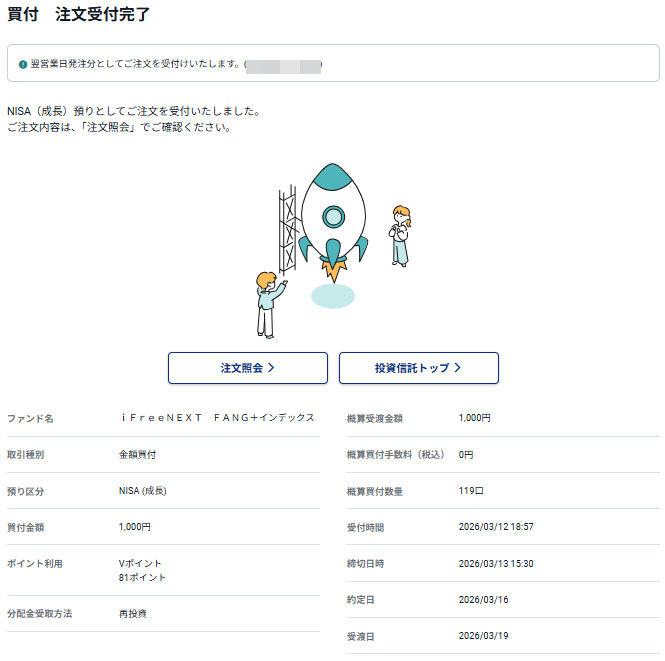Click the 81ポイント points usage value
The width and height of the screenshot is (665, 661).
tap(142, 578)
